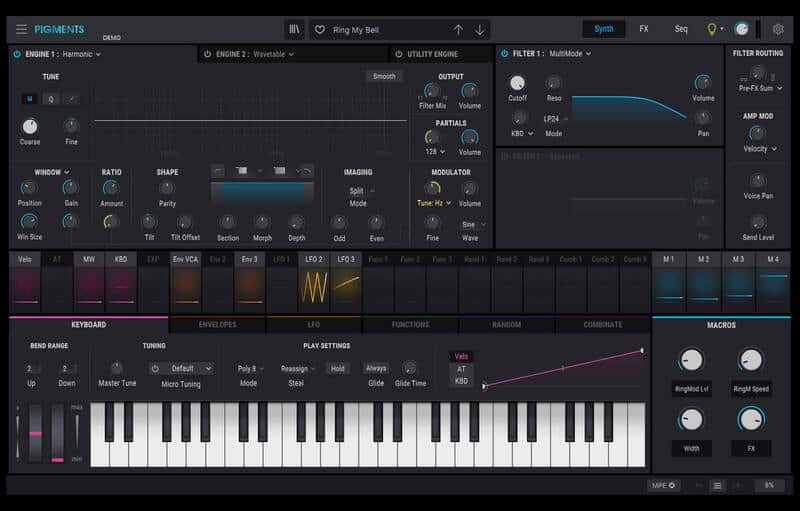Screen dimensions: 800x511
Task: Open the preset library browser icon
Action: tap(294, 30)
